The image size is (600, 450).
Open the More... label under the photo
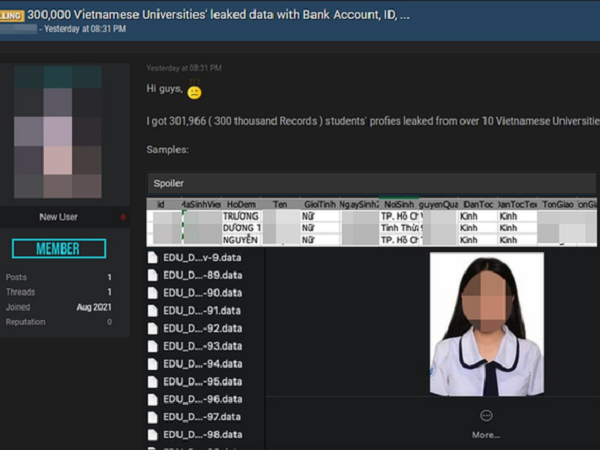pyautogui.click(x=486, y=435)
